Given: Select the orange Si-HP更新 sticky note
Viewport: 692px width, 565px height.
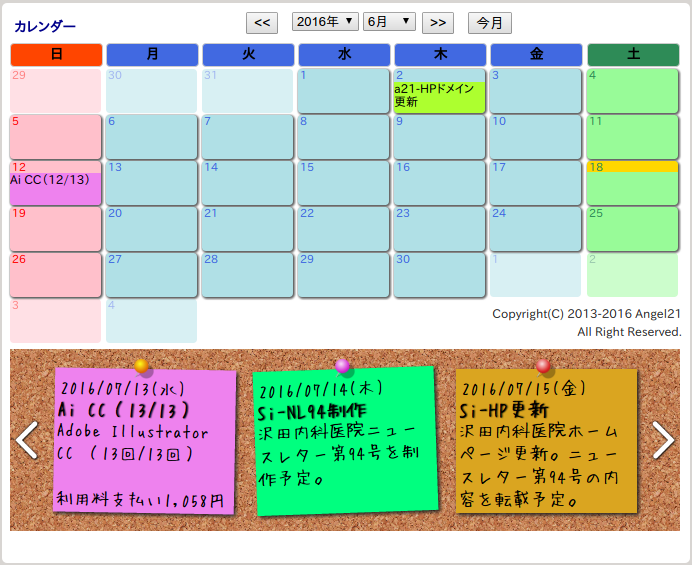Looking at the screenshot, I should click(547, 441).
